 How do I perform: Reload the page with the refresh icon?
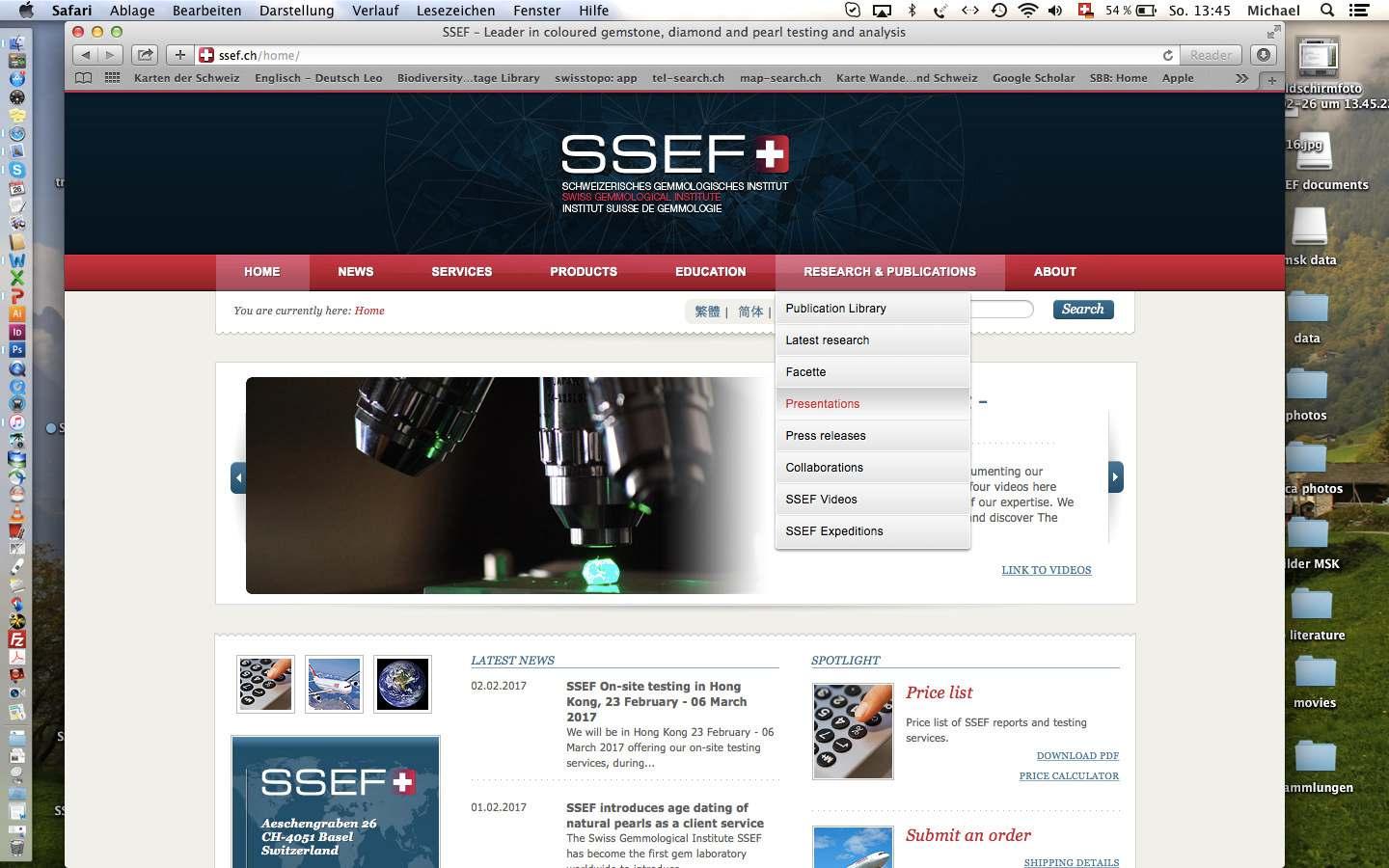point(1167,56)
